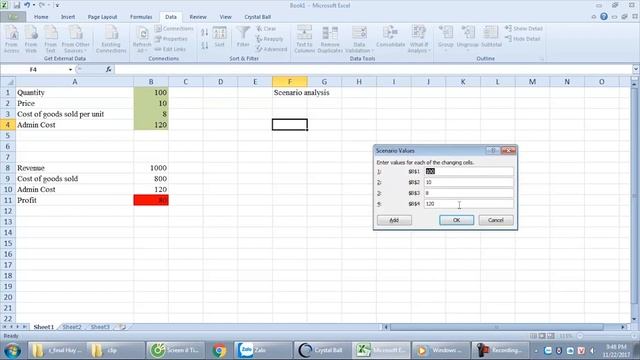Switch to the Review tab
This screenshot has height=360, width=640.
[198, 17]
